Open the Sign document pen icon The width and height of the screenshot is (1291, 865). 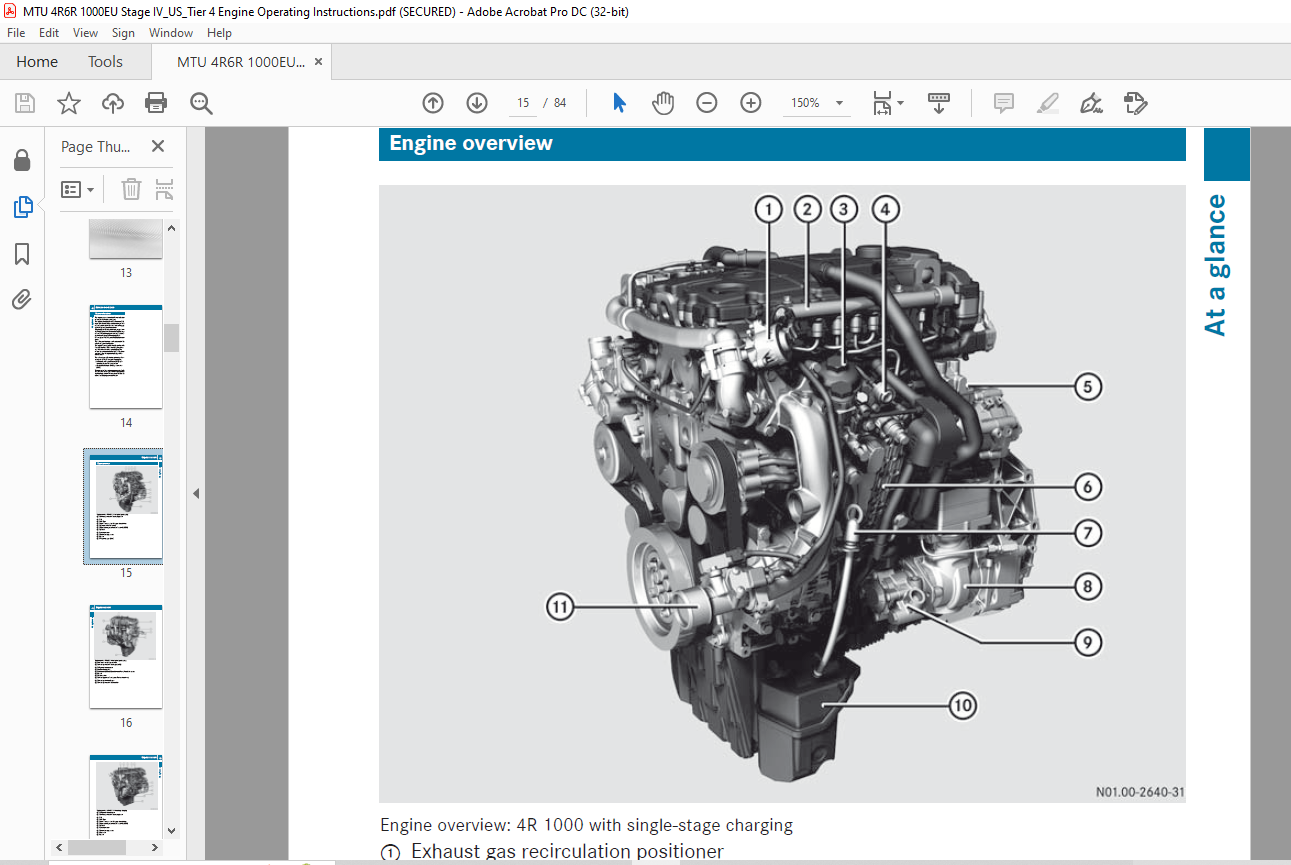point(1091,103)
